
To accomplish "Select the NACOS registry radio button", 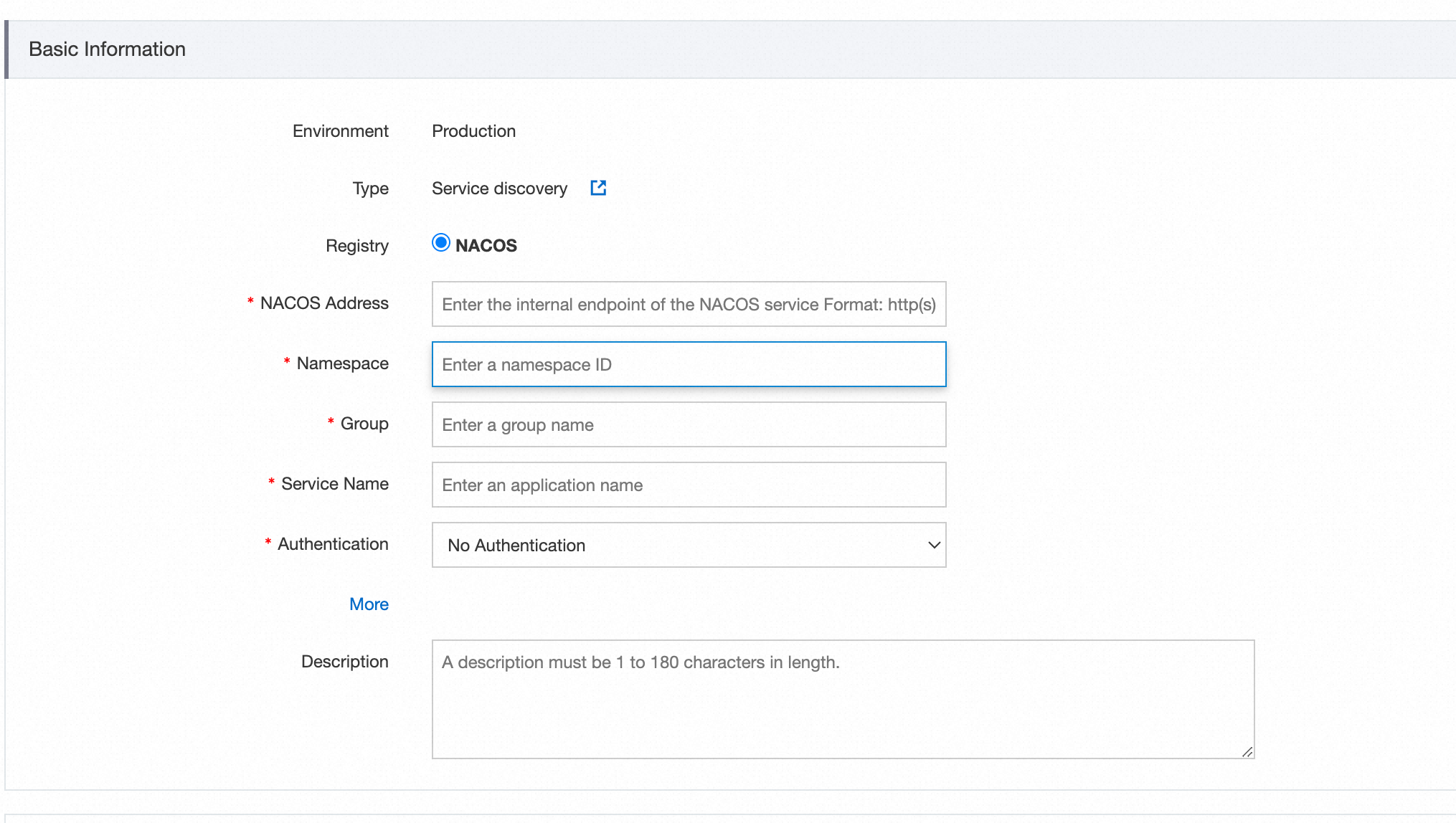I will pos(441,243).
